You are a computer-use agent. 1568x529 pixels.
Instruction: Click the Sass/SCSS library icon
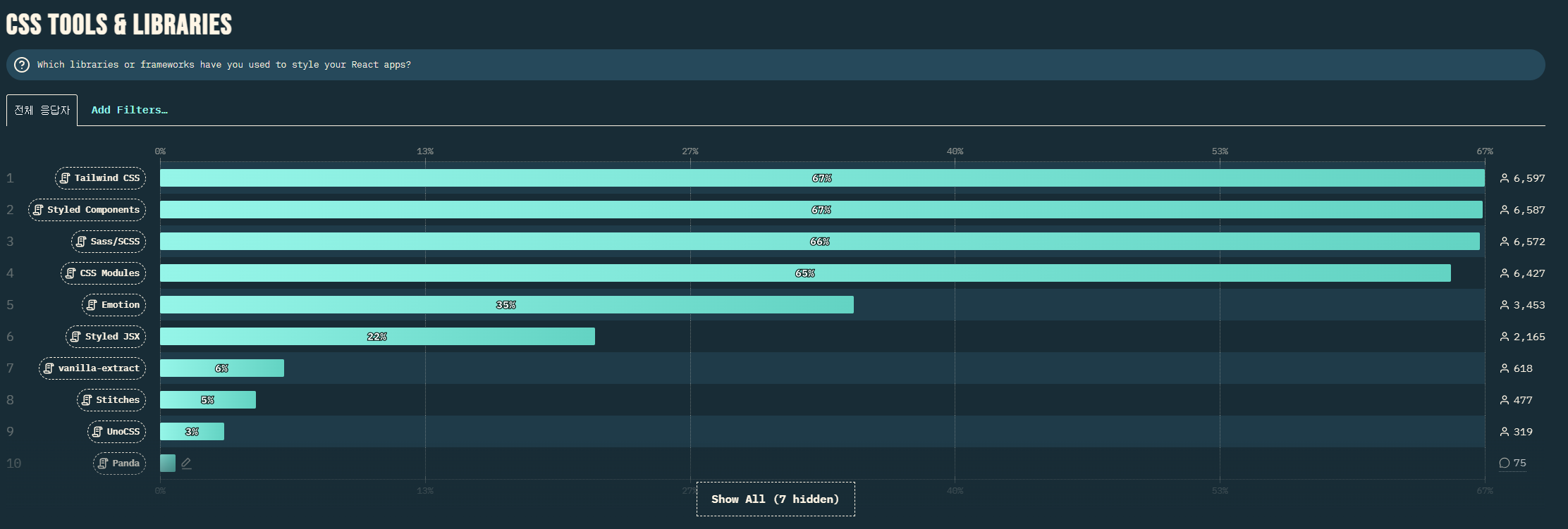pos(81,242)
